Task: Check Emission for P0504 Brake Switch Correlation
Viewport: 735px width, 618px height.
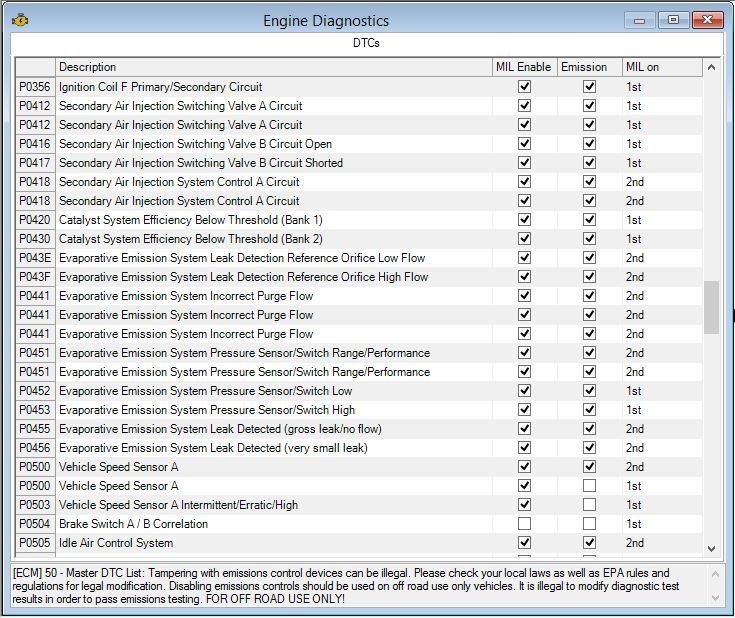Action: click(589, 524)
